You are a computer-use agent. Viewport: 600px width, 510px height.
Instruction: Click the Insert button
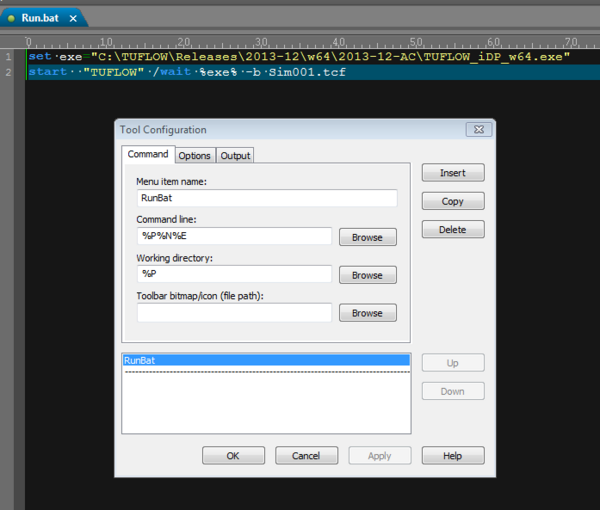coord(452,173)
